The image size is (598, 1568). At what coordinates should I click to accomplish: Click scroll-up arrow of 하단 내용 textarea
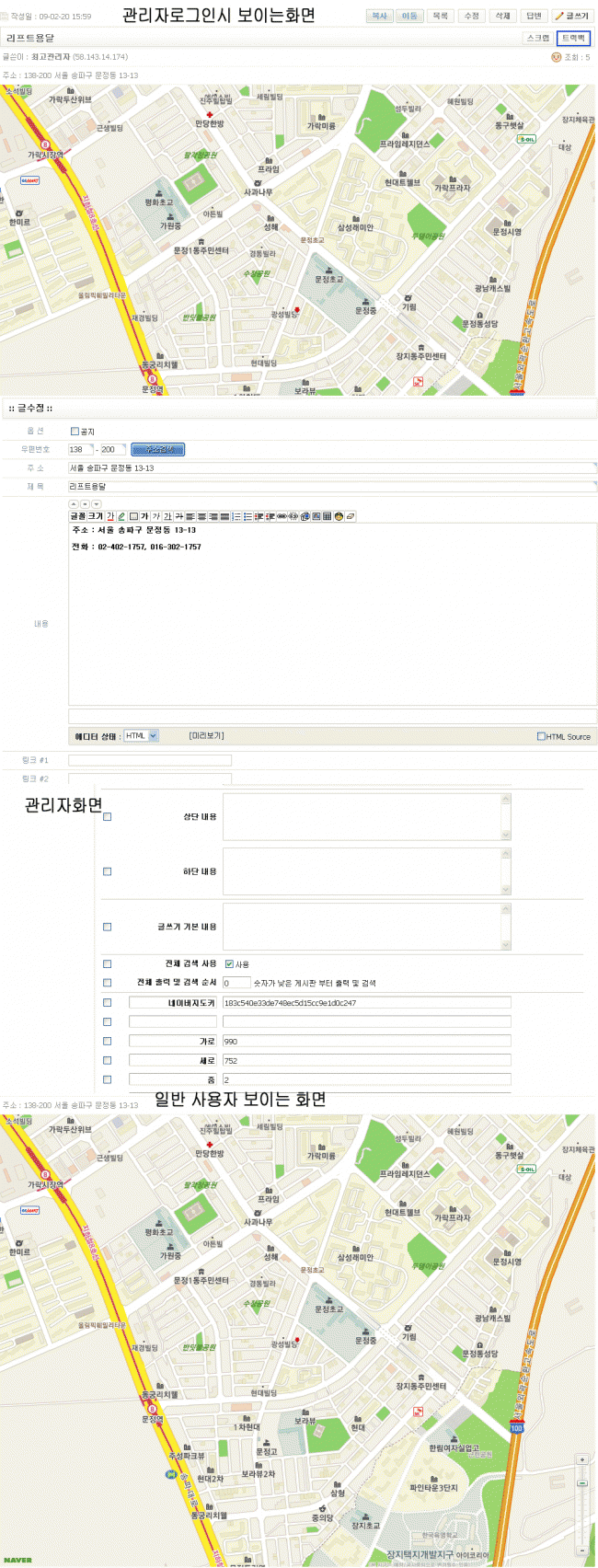pyautogui.click(x=506, y=854)
